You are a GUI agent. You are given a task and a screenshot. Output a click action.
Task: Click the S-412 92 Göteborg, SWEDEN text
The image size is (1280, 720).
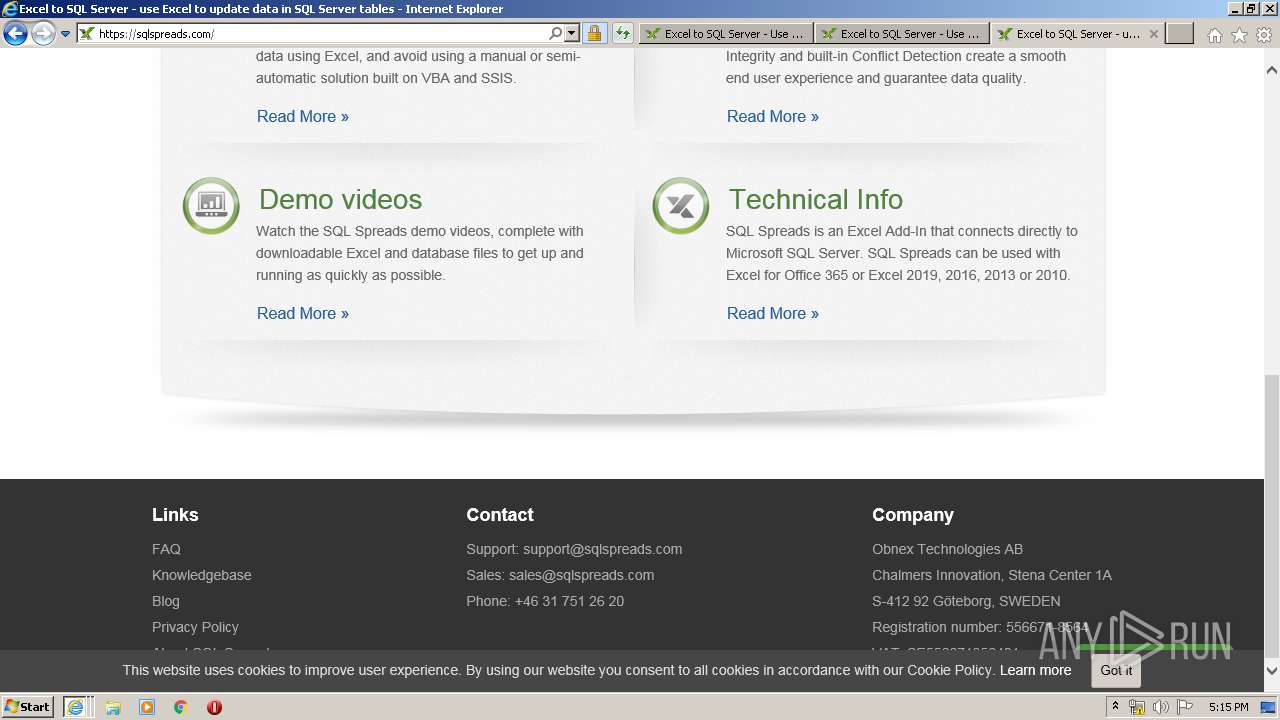pos(966,601)
